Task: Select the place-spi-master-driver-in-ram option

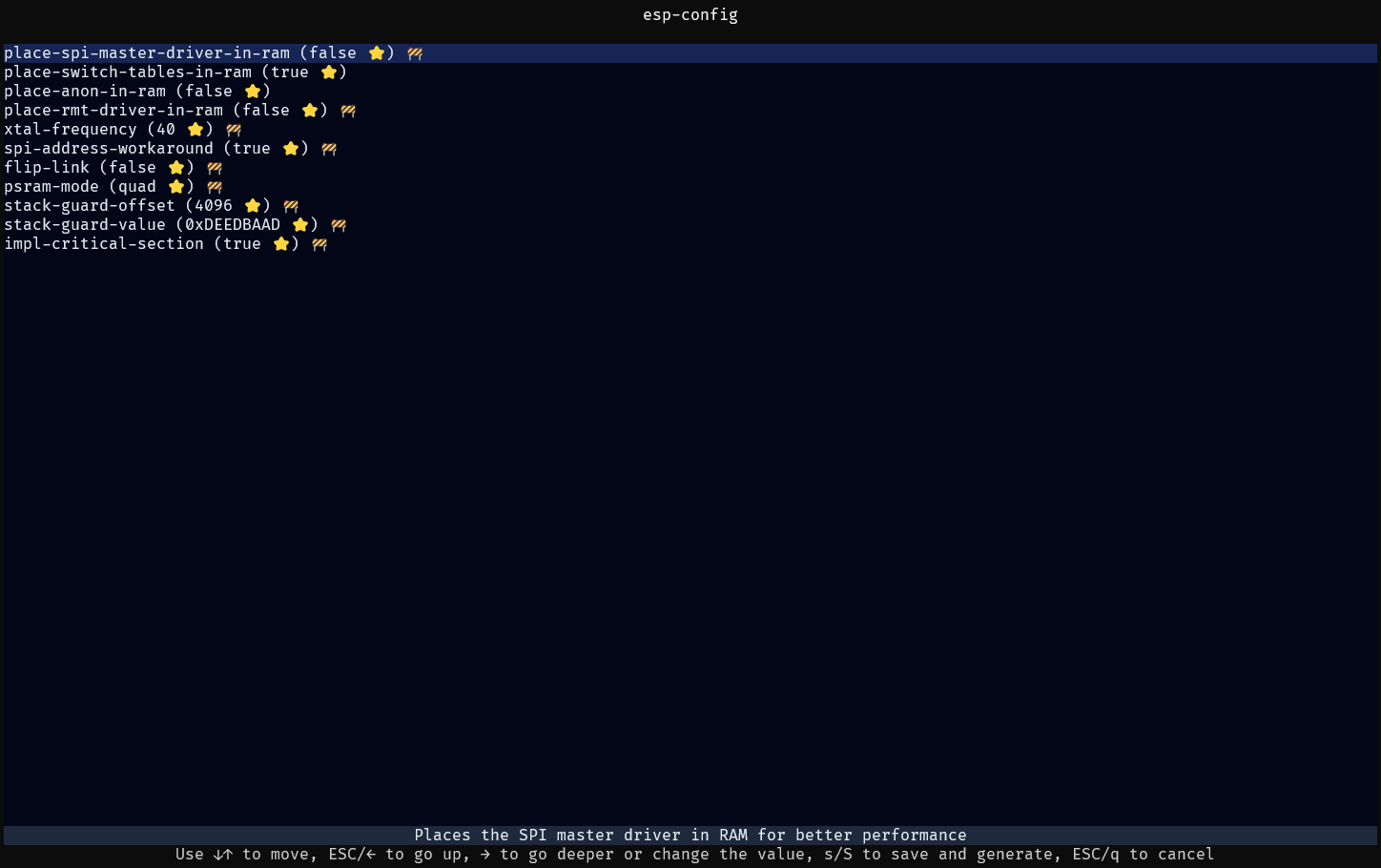Action: click(x=147, y=53)
